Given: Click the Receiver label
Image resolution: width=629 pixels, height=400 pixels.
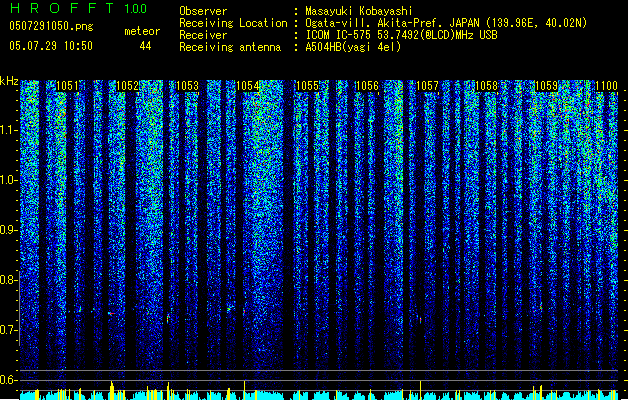Looking at the screenshot, I should tap(203, 35).
